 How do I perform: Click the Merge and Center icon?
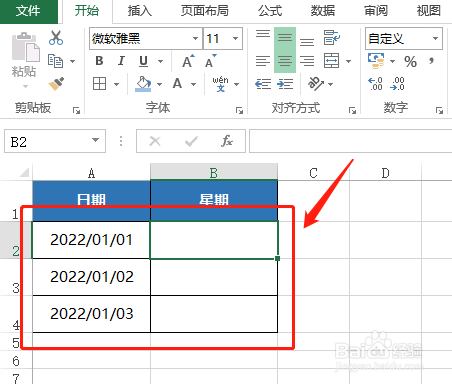(332, 61)
